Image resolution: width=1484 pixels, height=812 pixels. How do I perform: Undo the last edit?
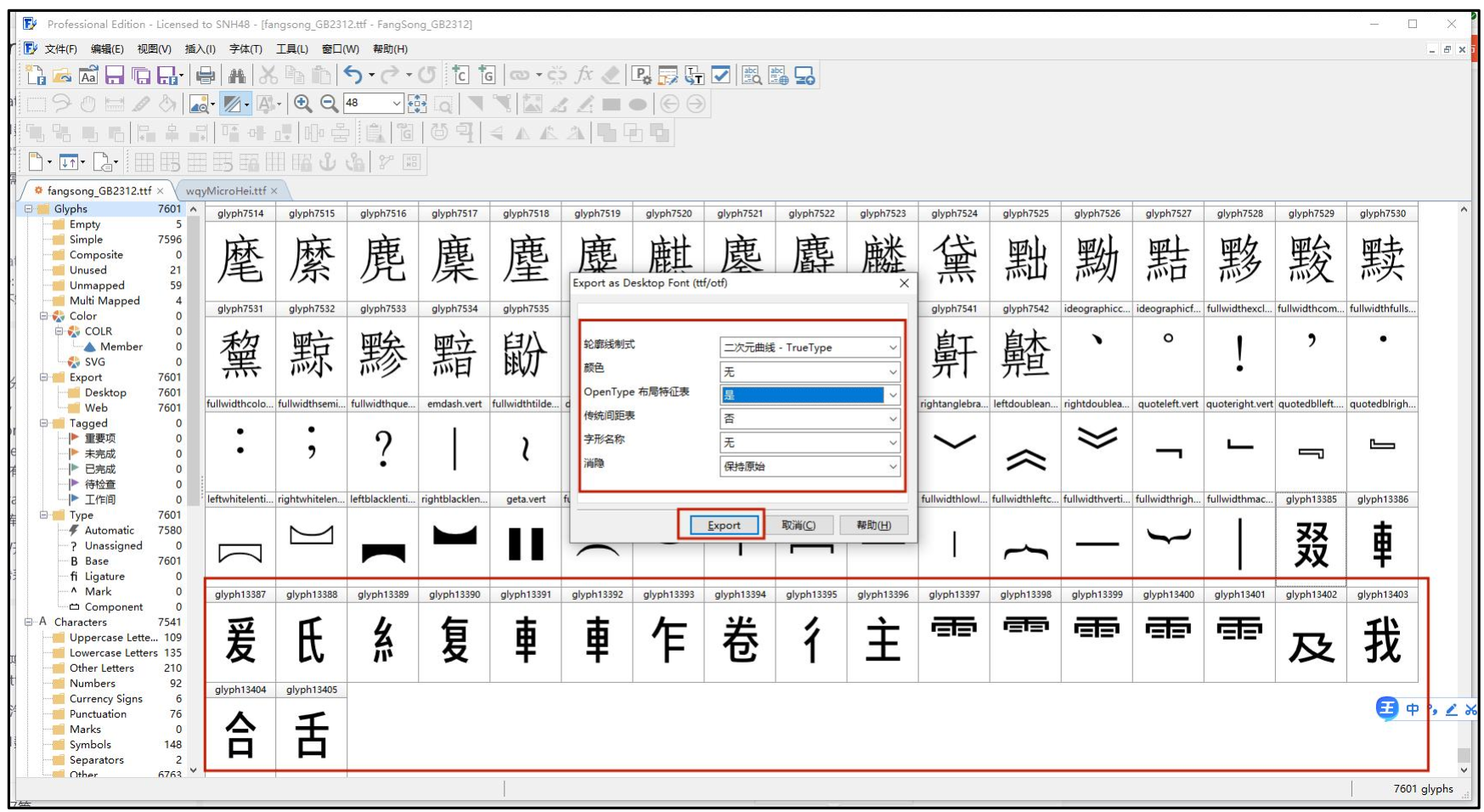(x=355, y=75)
